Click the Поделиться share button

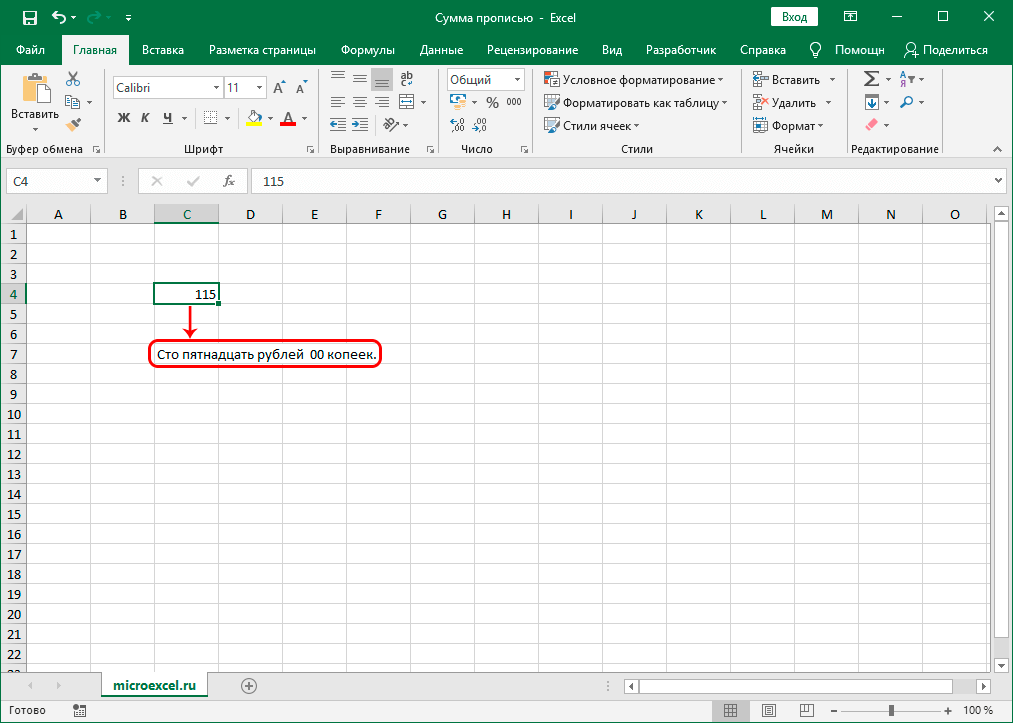[x=946, y=50]
